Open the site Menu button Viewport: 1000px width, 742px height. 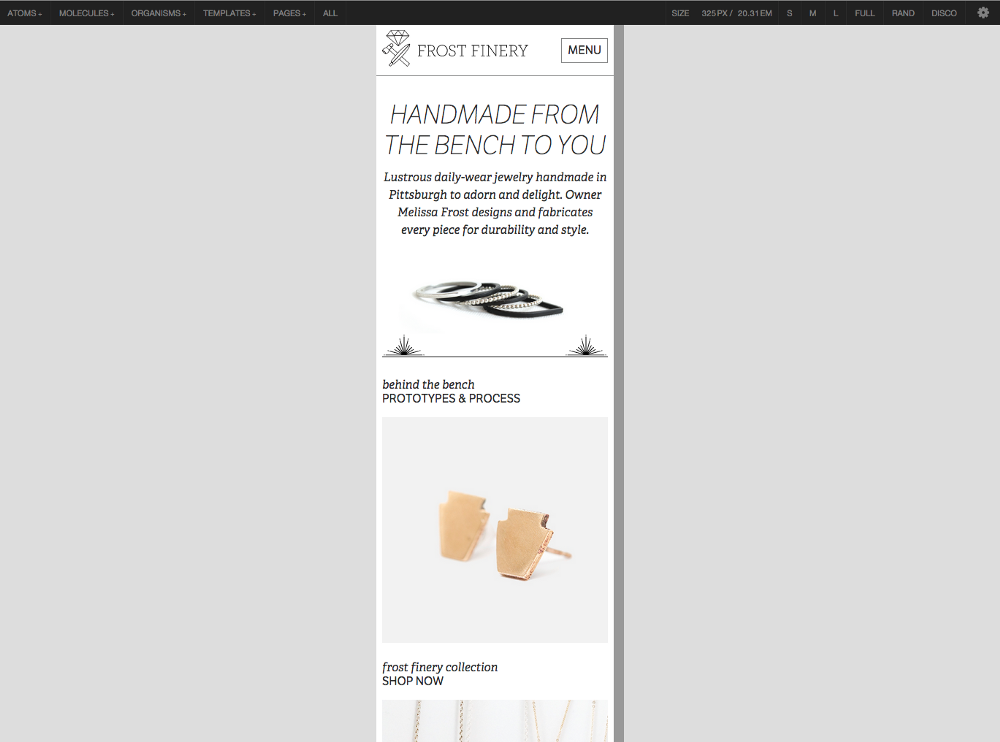584,50
